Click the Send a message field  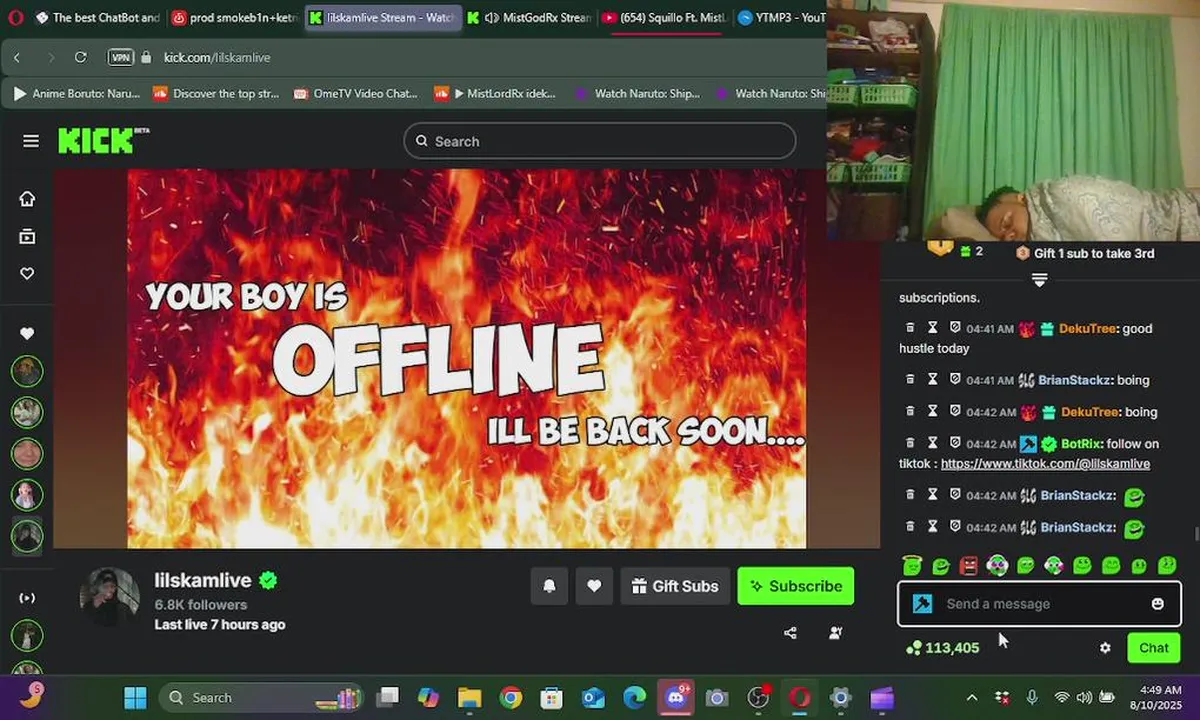click(x=1039, y=604)
